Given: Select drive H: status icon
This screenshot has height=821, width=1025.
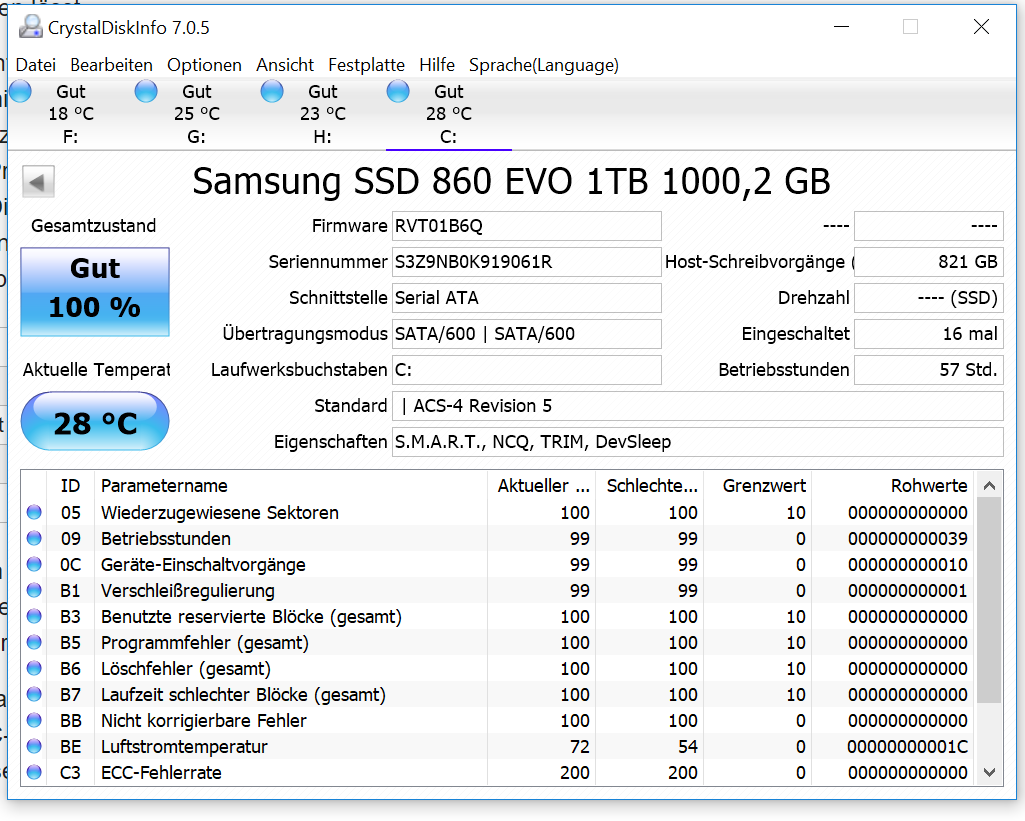Looking at the screenshot, I should 272,91.
